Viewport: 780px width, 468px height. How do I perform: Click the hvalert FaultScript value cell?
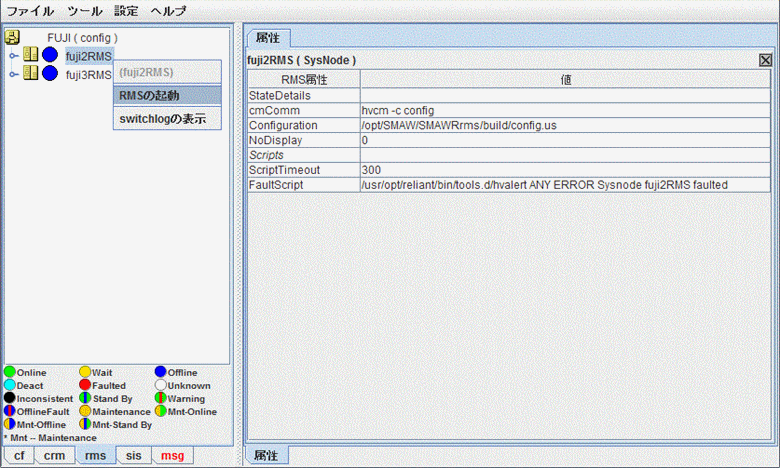pos(566,185)
